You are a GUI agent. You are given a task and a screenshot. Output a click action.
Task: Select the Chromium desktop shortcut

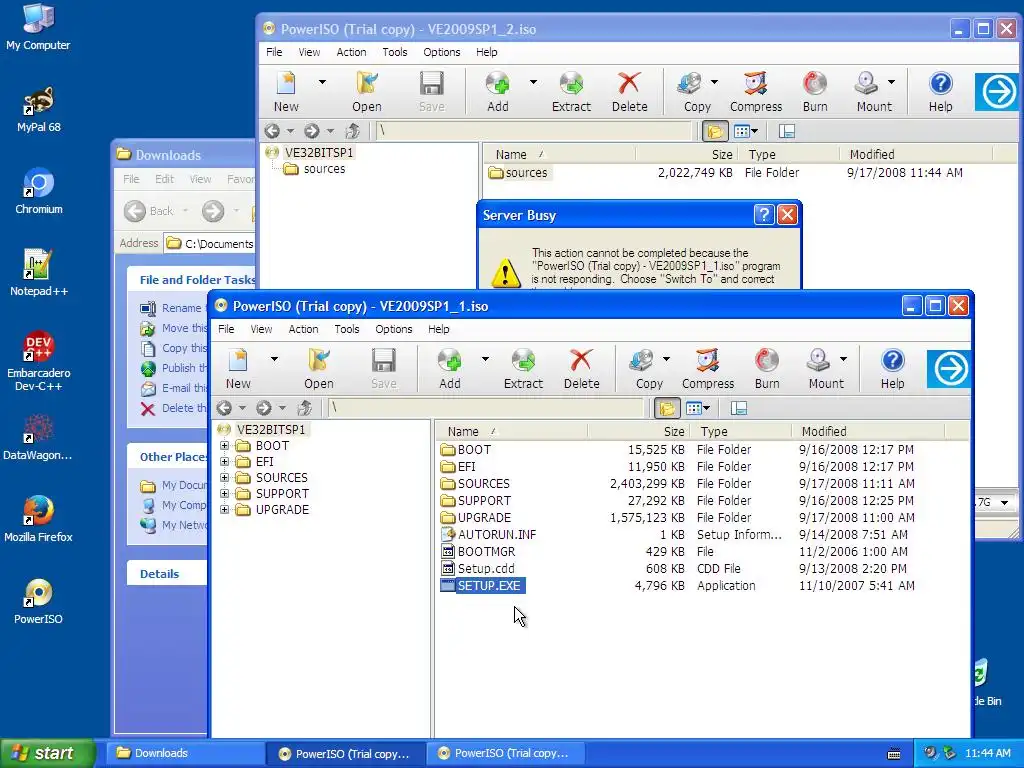click(x=38, y=191)
